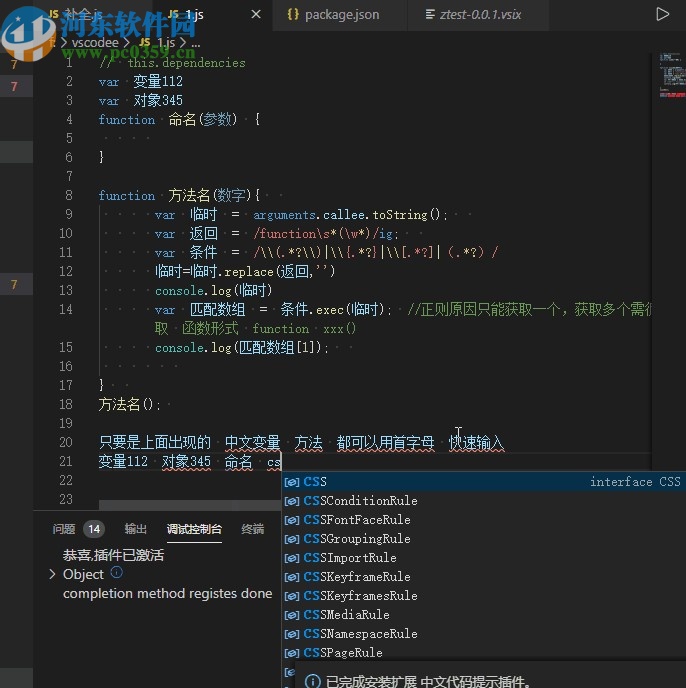This screenshot has height=688, width=686.
Task: Pick the CSSConditionRule suggestion
Action: 484,501
